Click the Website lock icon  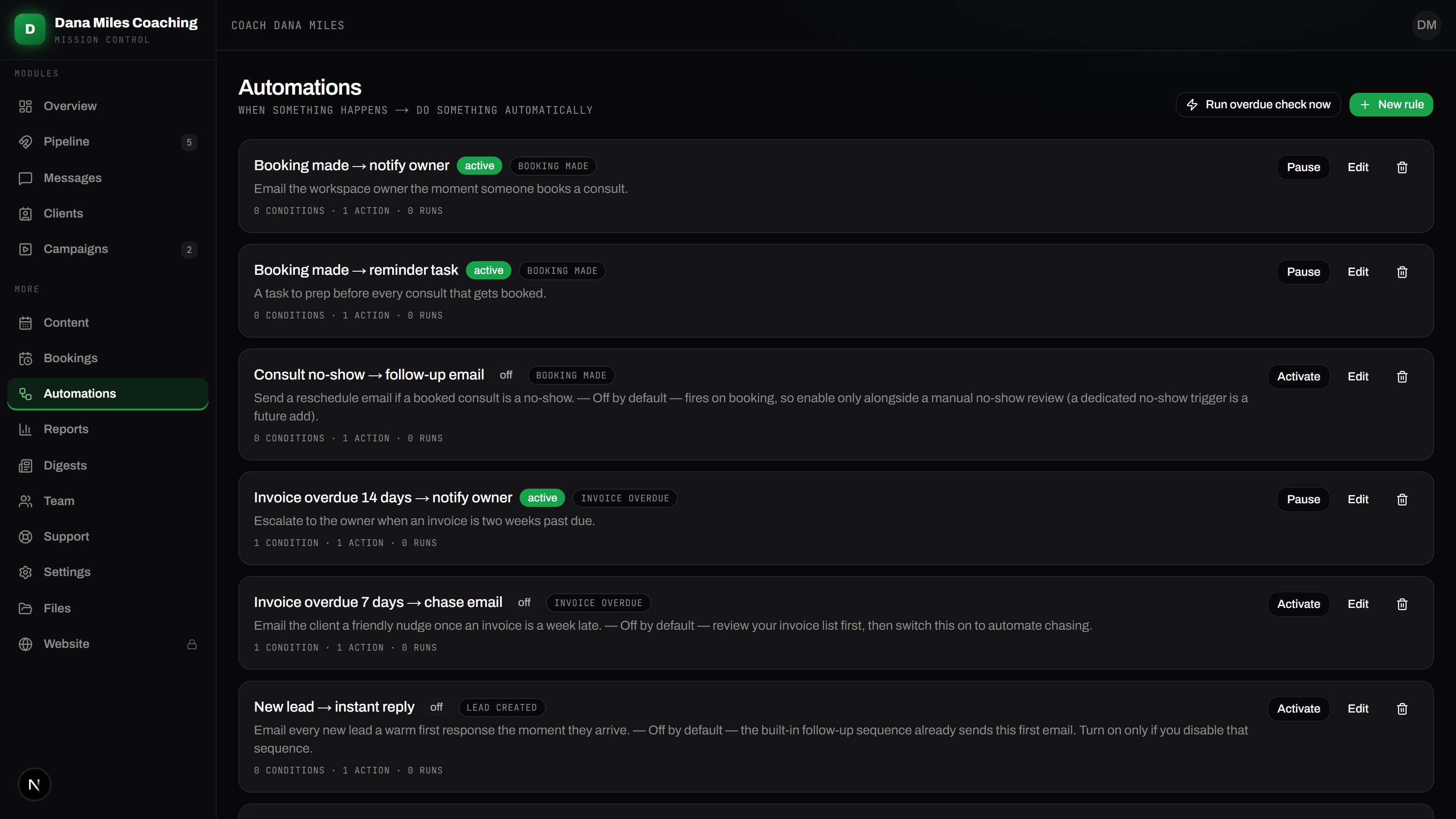pyautogui.click(x=192, y=644)
